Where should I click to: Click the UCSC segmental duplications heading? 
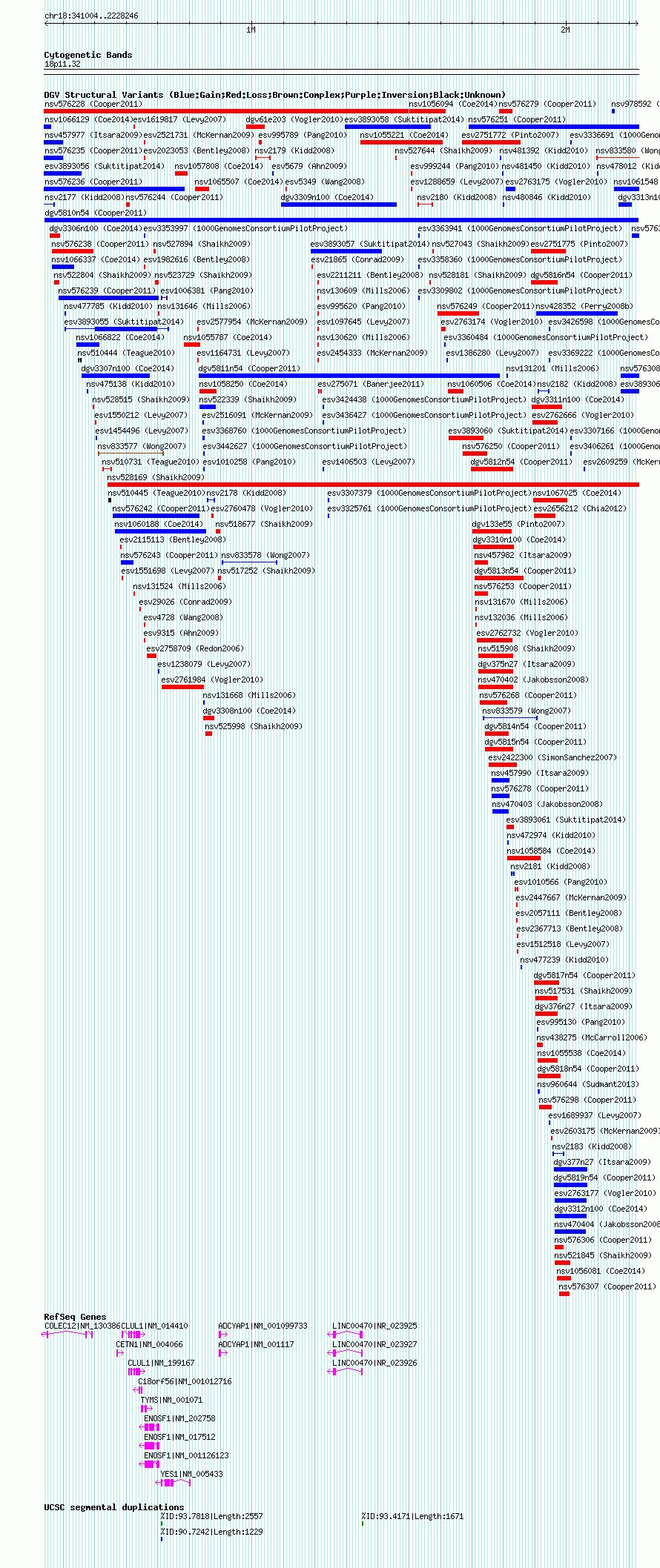[x=114, y=1507]
